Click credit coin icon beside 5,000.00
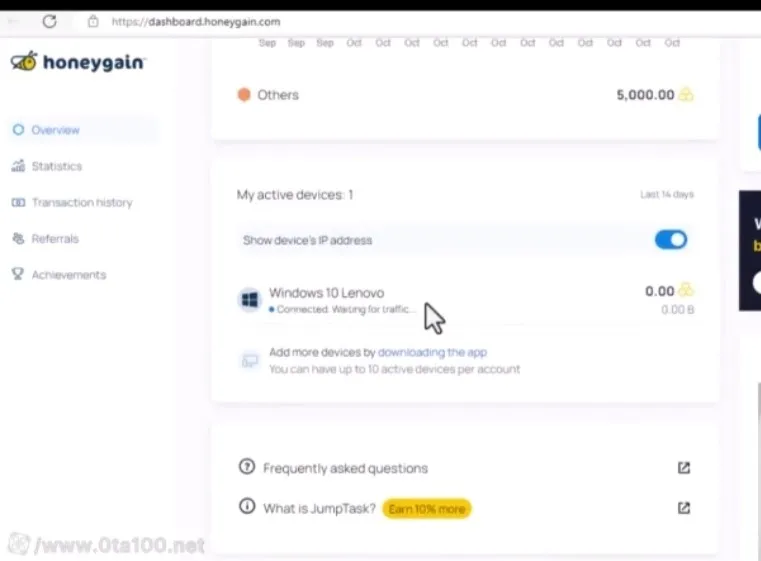This screenshot has height=561, width=761. [686, 95]
